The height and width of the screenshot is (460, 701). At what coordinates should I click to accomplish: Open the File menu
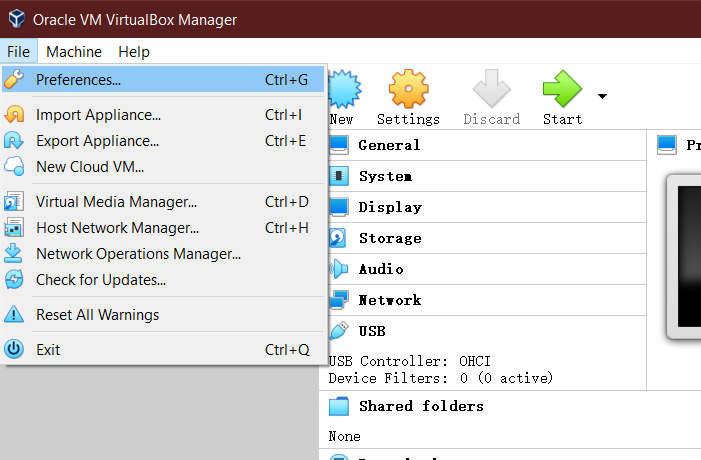click(x=18, y=51)
